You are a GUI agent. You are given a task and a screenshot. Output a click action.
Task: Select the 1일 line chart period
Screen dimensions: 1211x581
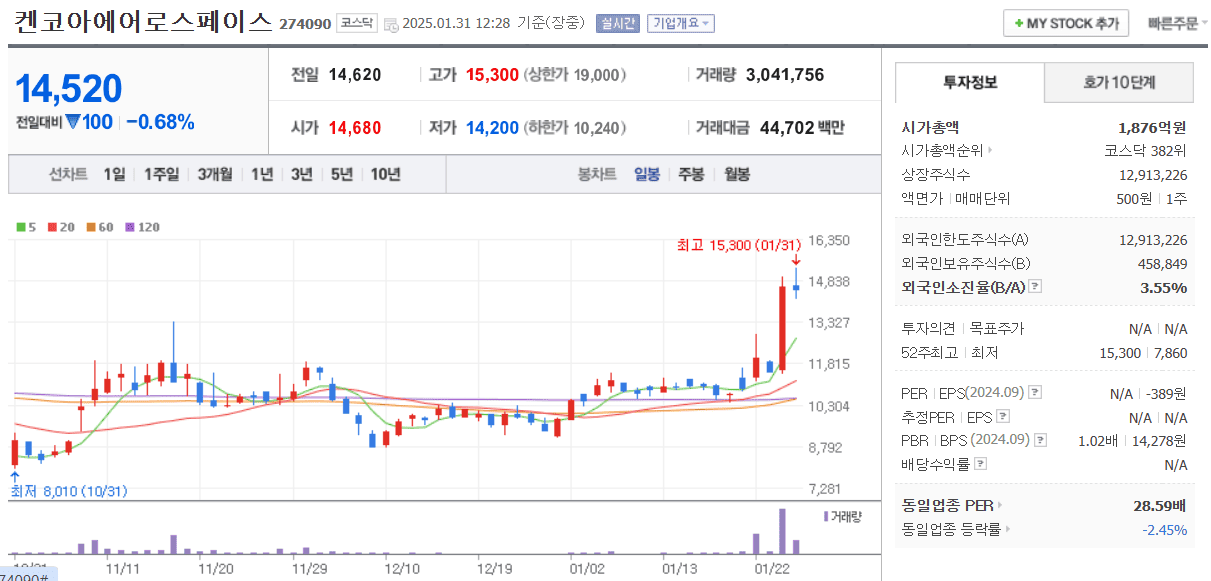click(114, 174)
